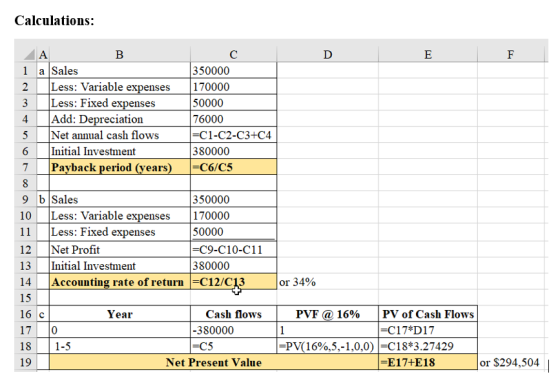Click the =E17+E18 formula cell
This screenshot has width=560, height=381.
coord(428,362)
